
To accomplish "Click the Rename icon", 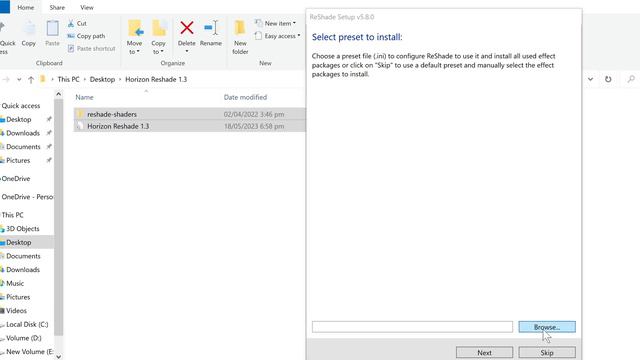I will [x=211, y=28].
